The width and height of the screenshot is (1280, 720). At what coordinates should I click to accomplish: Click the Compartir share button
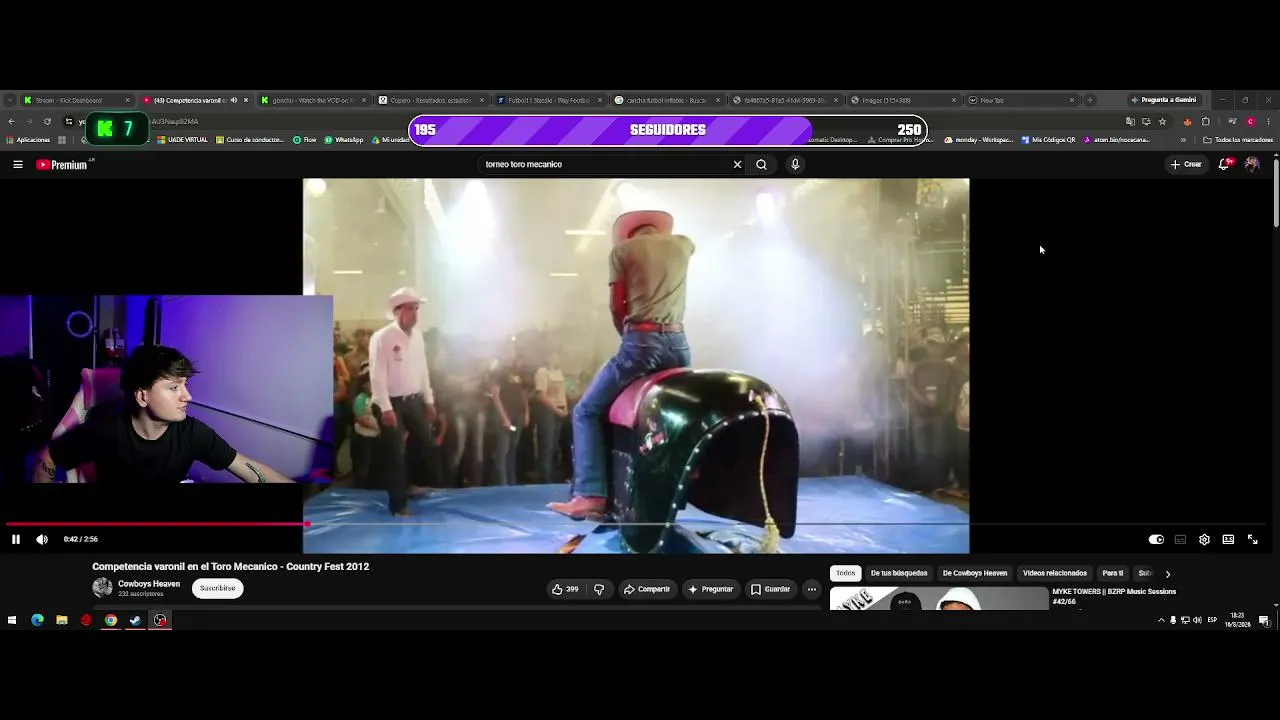coord(647,589)
